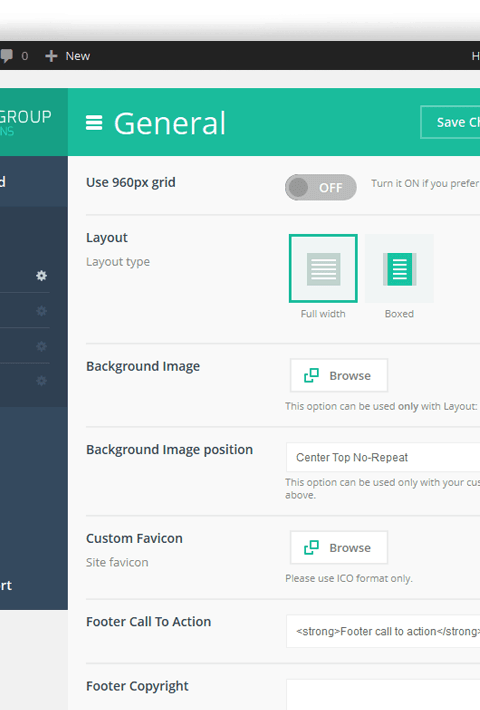Click the Footer Copyright text field
Viewport: 480px width, 710px height.
coord(383,695)
